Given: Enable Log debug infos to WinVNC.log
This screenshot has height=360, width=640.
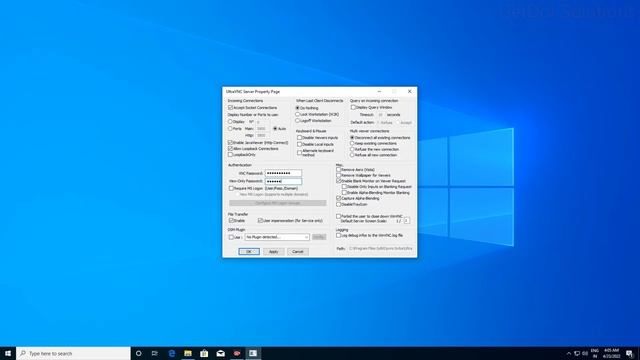Looking at the screenshot, I should coord(338,236).
